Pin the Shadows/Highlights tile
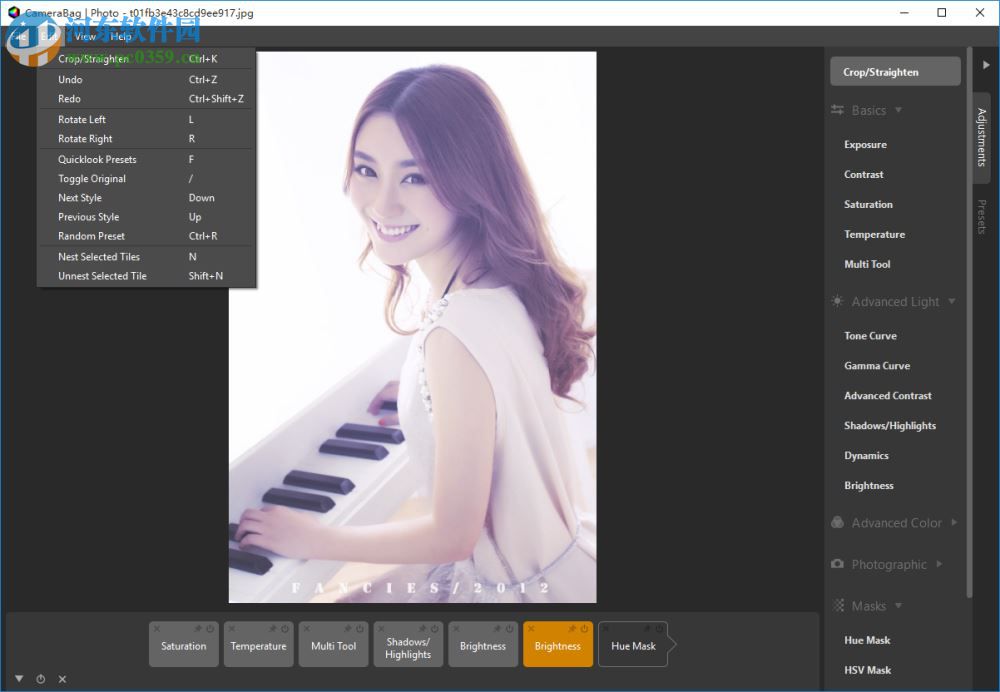The height and width of the screenshot is (692, 1000). pos(423,628)
